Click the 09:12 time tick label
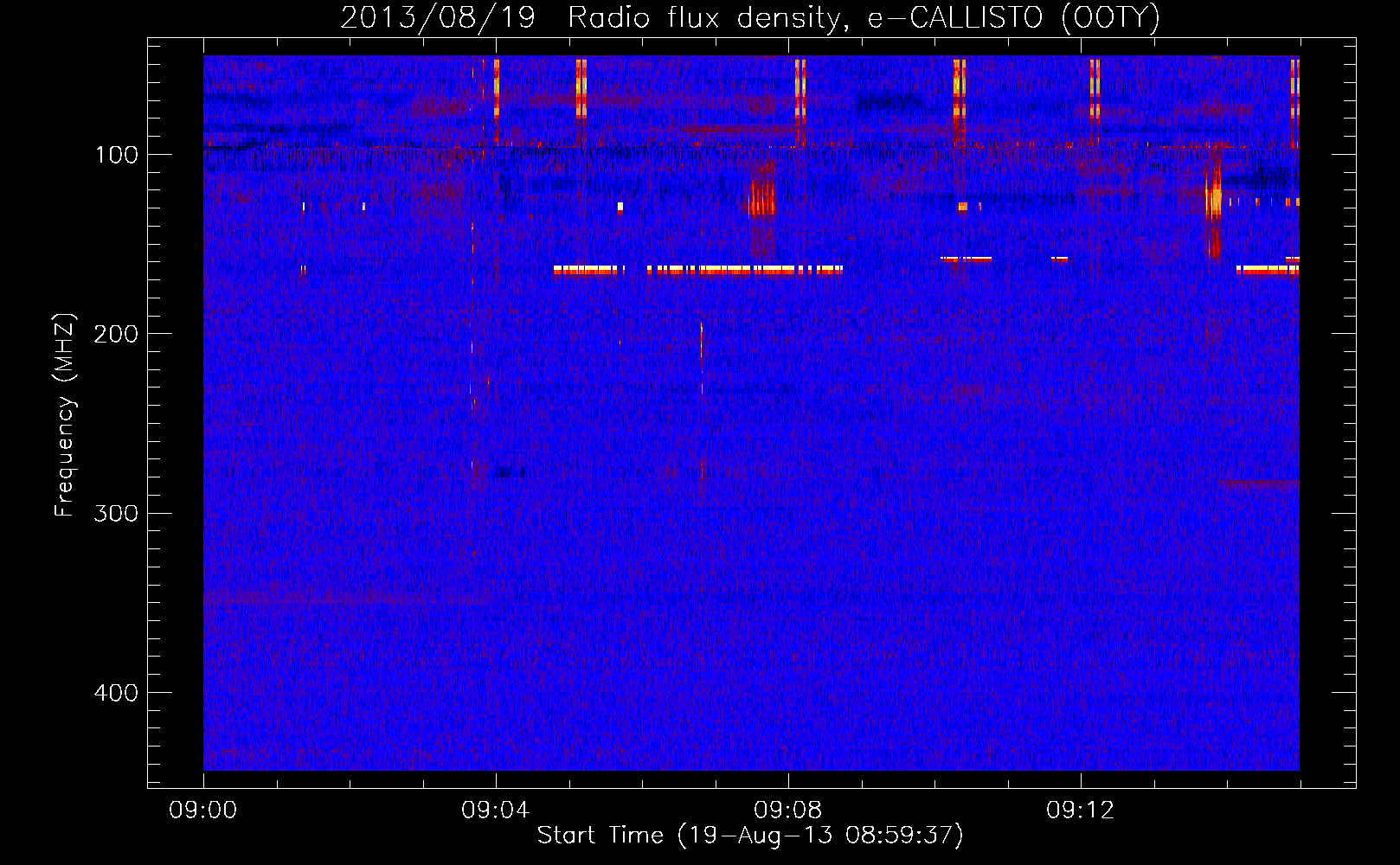The image size is (1400, 865). click(1080, 811)
